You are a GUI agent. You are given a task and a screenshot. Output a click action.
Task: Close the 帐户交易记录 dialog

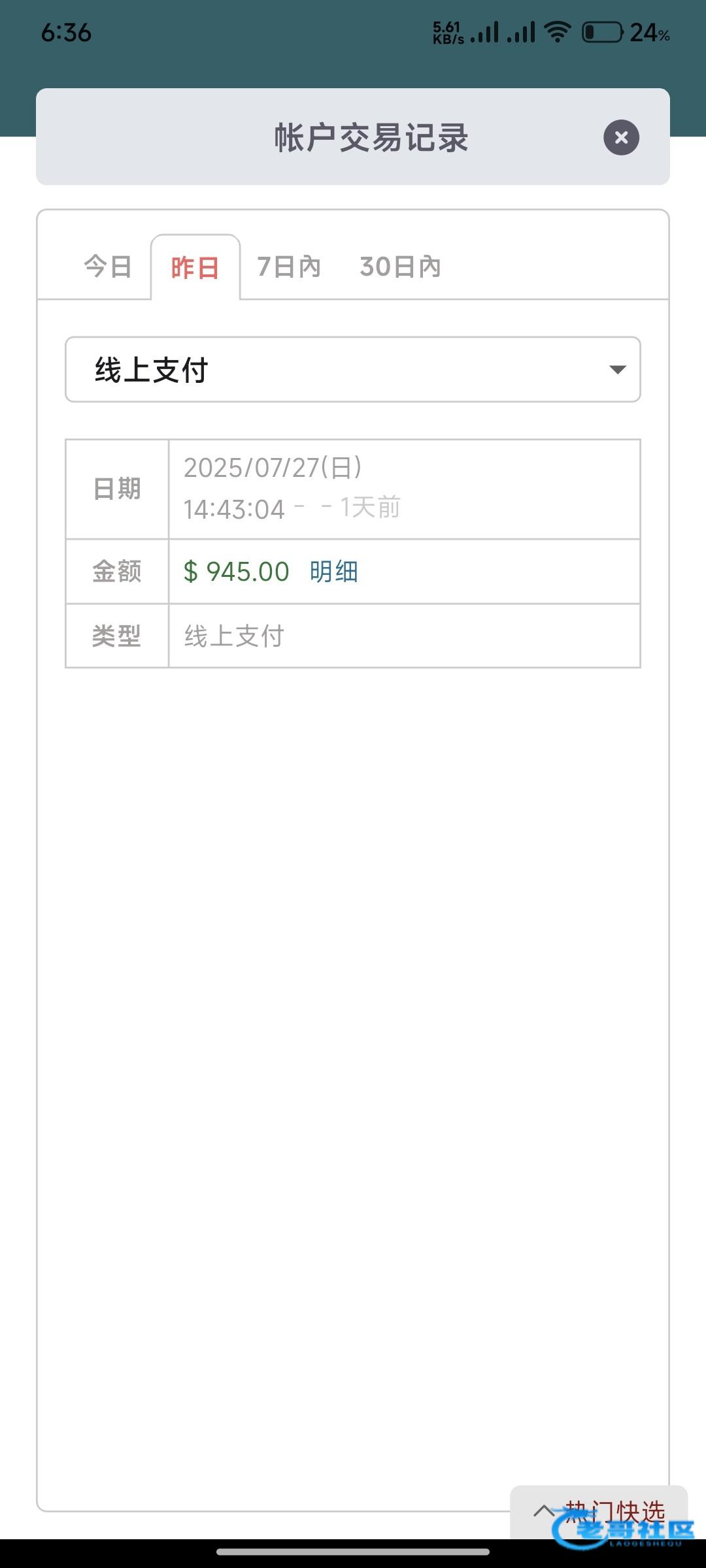pos(621,138)
